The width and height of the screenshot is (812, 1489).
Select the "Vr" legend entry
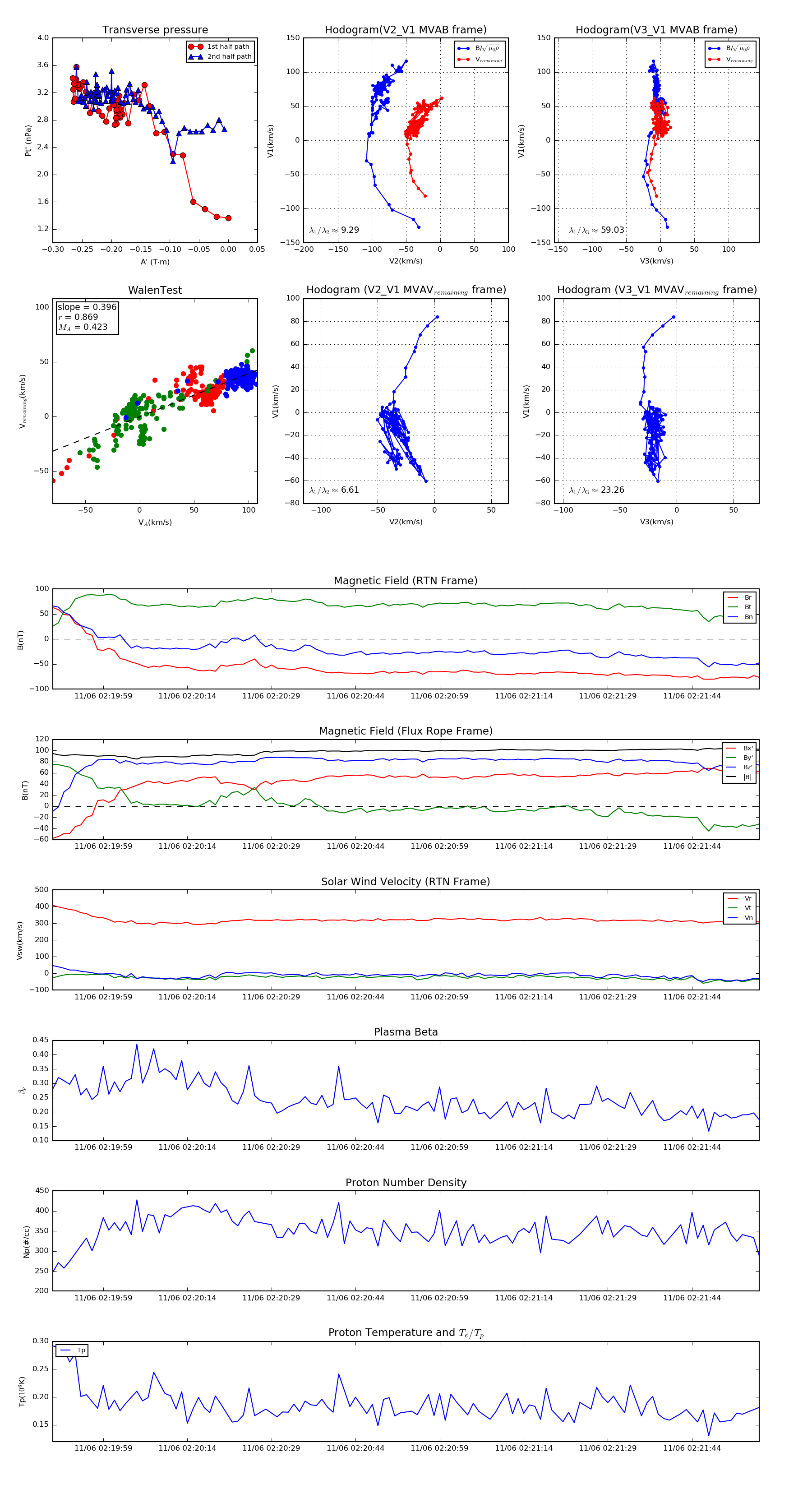click(x=740, y=899)
